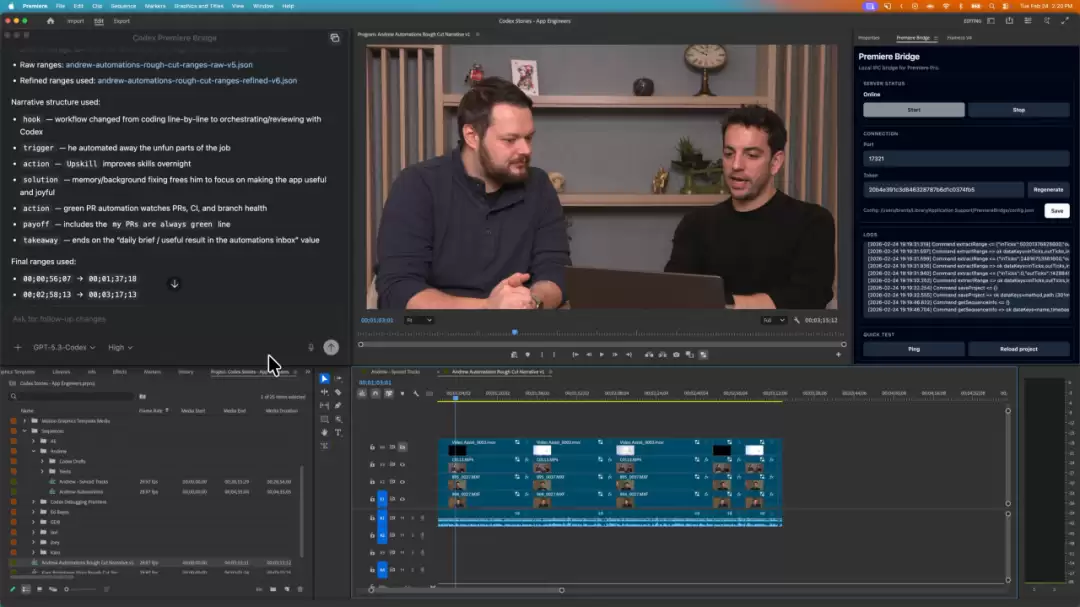Select the Selection arrow tool
Viewport: 1080px width, 607px height.
pyautogui.click(x=324, y=378)
